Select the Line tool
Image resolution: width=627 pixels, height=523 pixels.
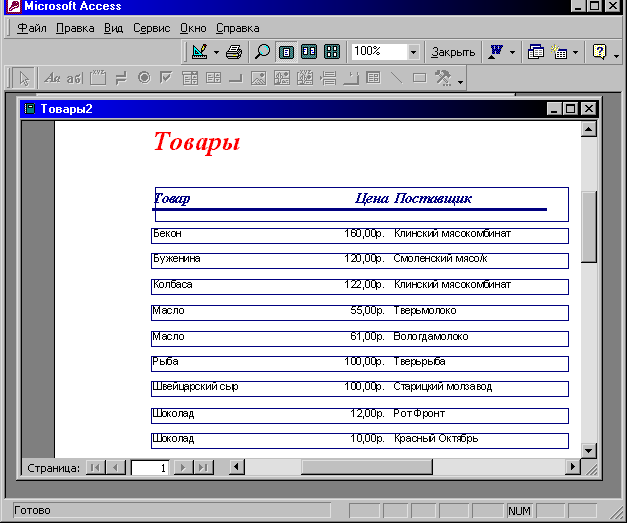coord(396,78)
